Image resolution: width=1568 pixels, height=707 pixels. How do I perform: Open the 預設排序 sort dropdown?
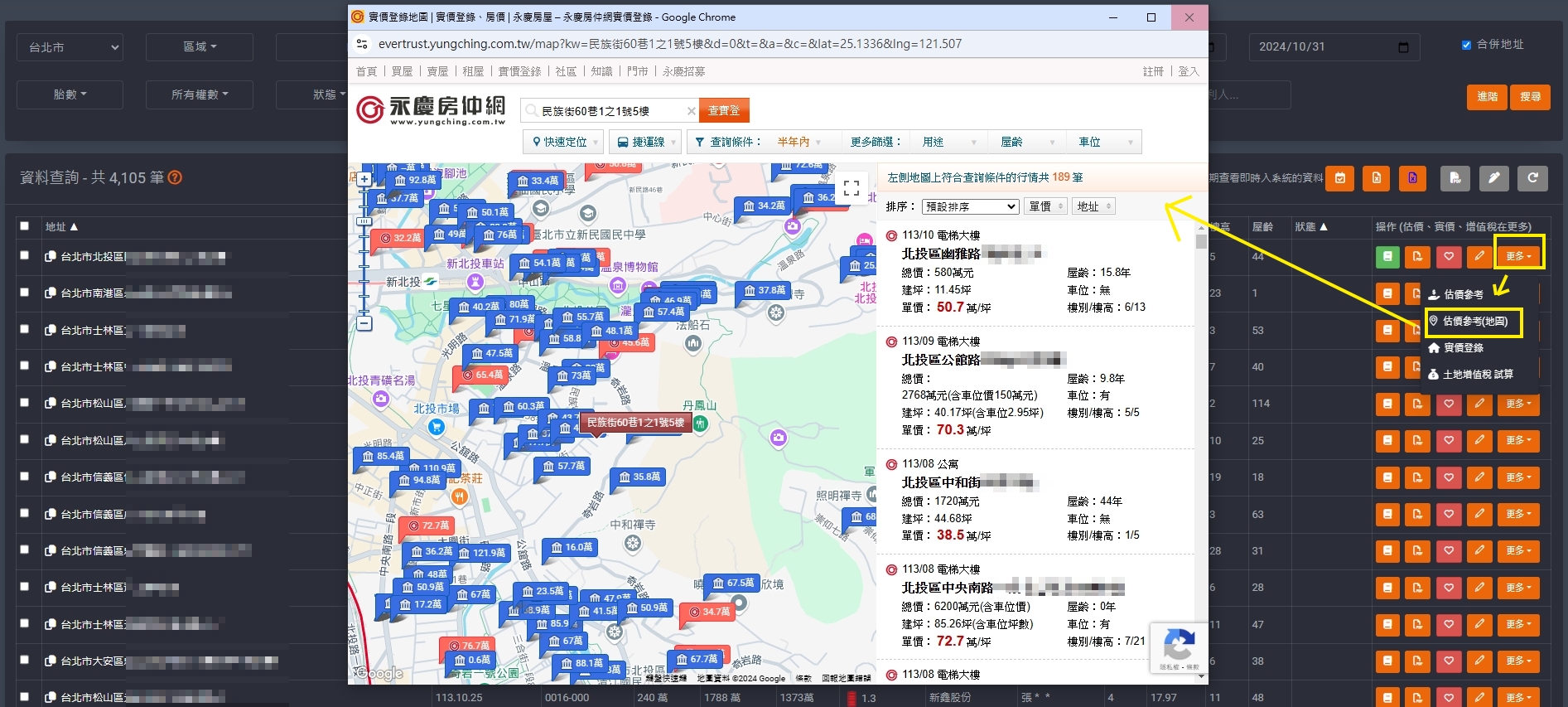970,206
